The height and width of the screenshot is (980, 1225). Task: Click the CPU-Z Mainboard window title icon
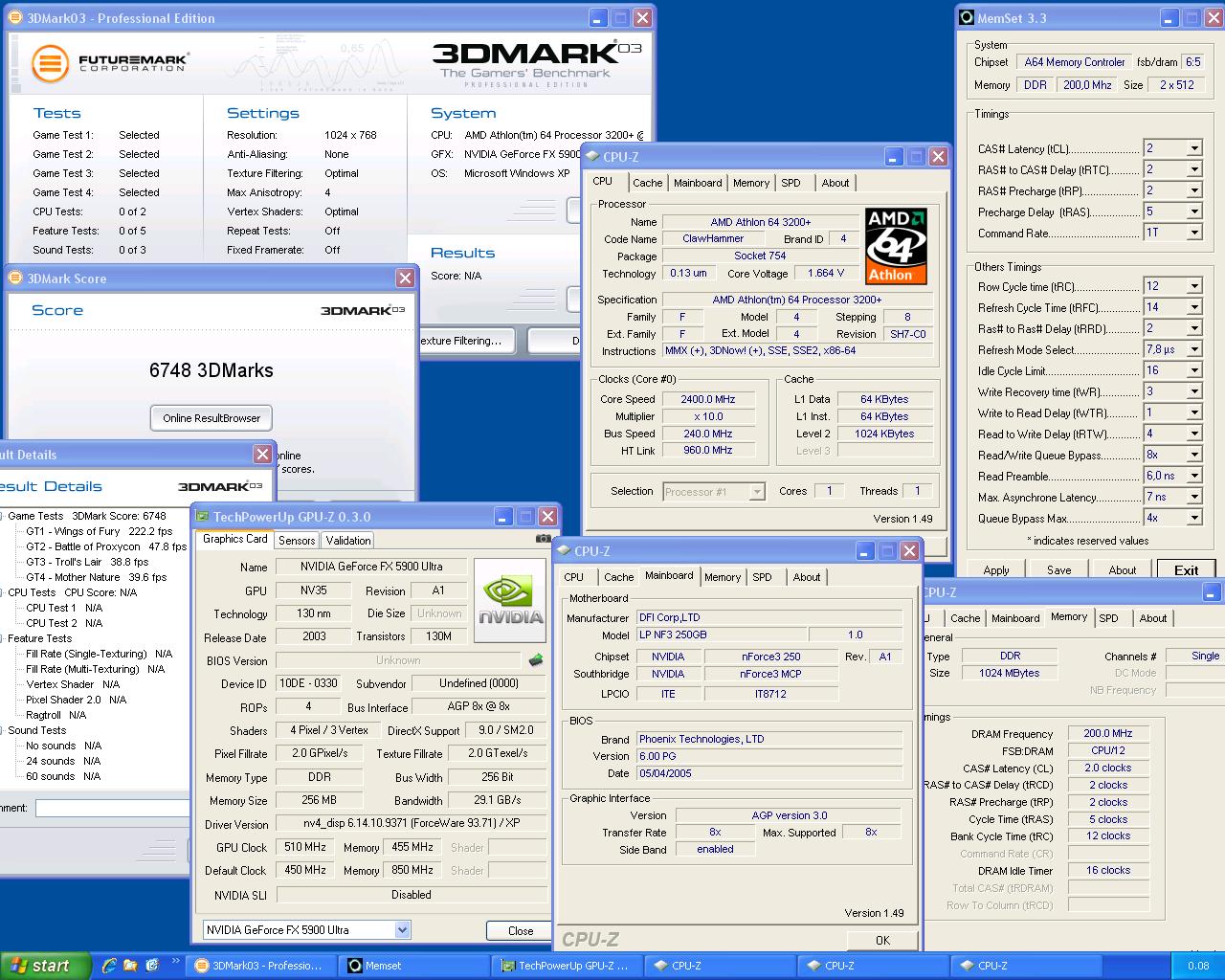564,551
